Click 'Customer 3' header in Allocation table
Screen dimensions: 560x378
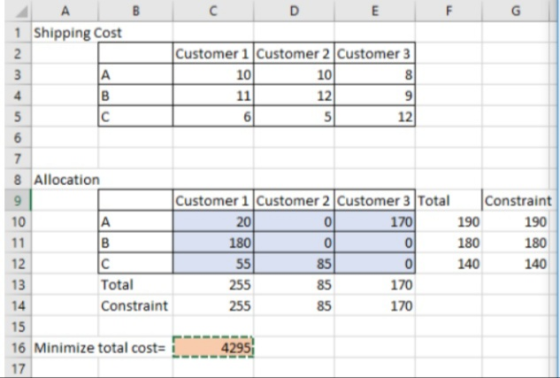click(375, 200)
